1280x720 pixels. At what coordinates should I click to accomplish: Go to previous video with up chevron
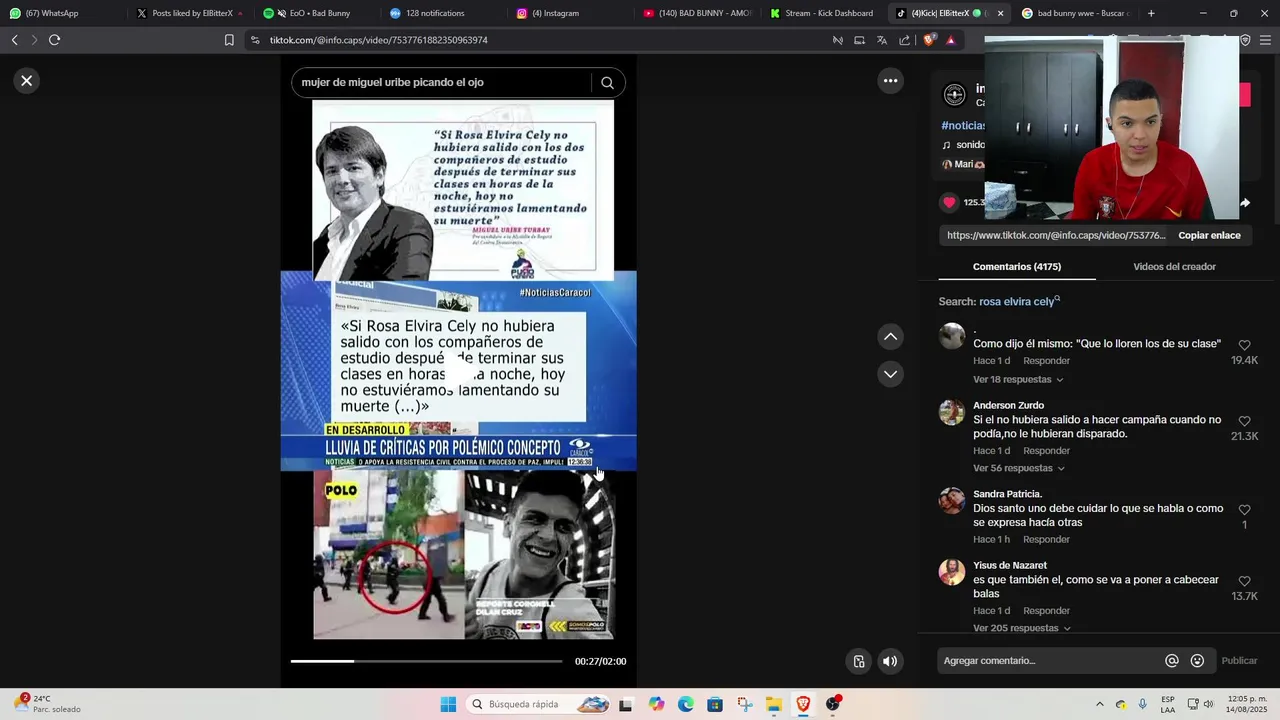pyautogui.click(x=890, y=337)
